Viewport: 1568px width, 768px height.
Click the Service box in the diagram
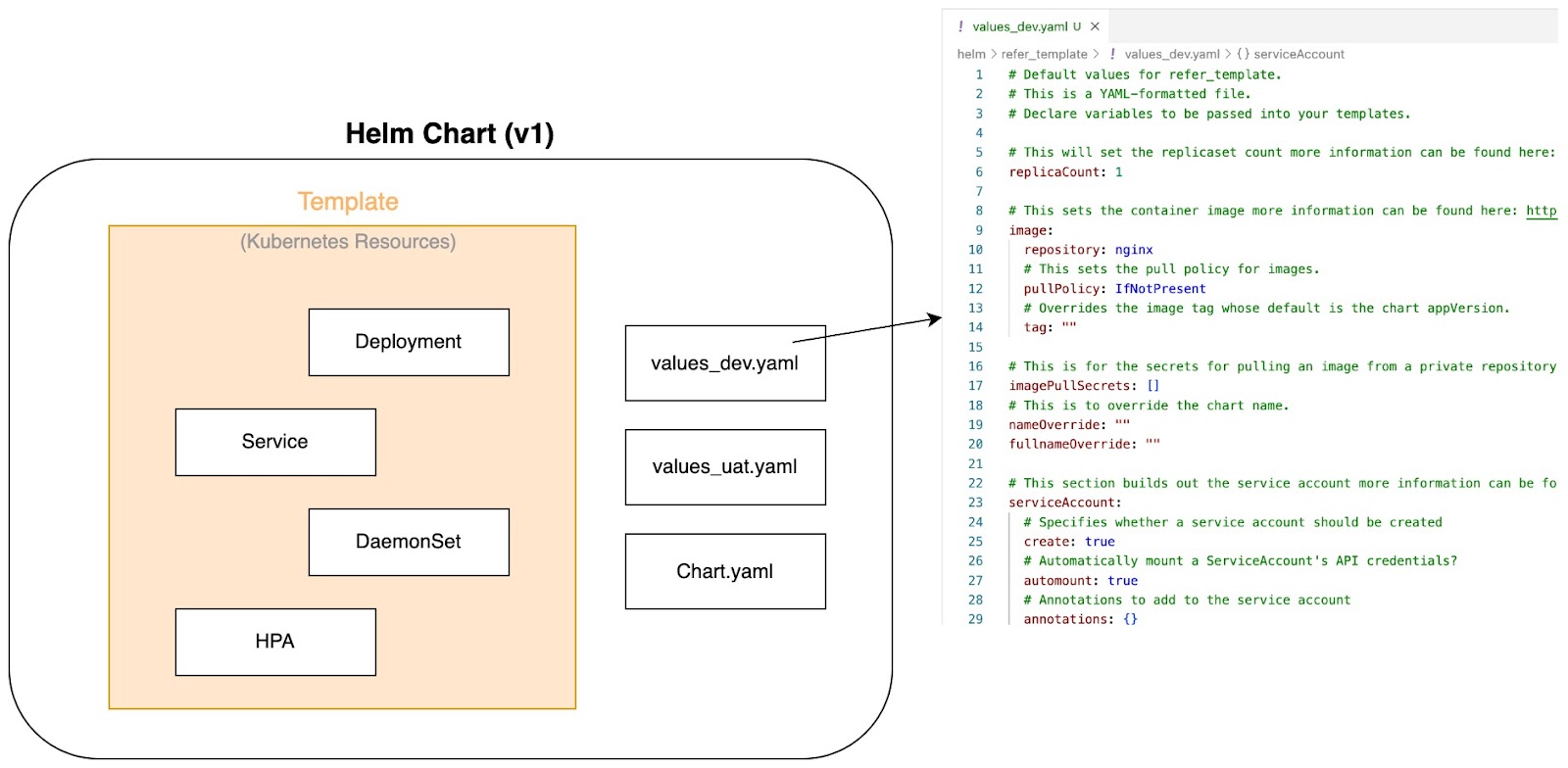(x=275, y=442)
